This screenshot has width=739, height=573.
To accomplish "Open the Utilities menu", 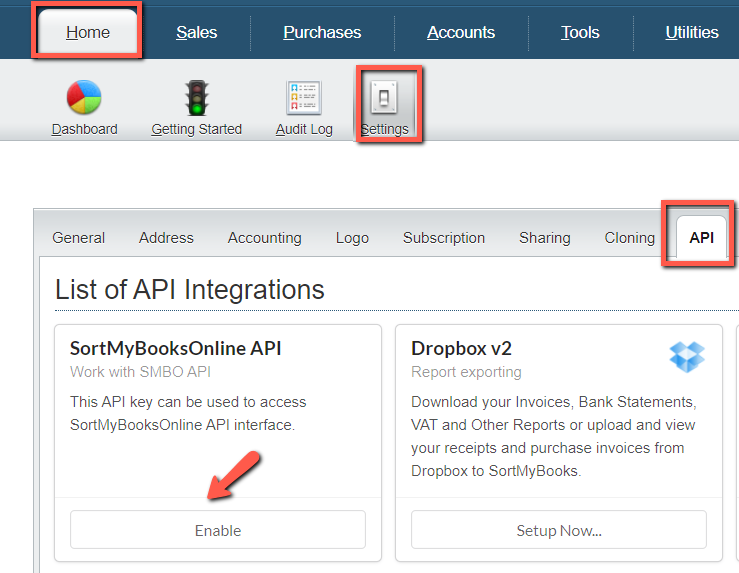I will 691,32.
